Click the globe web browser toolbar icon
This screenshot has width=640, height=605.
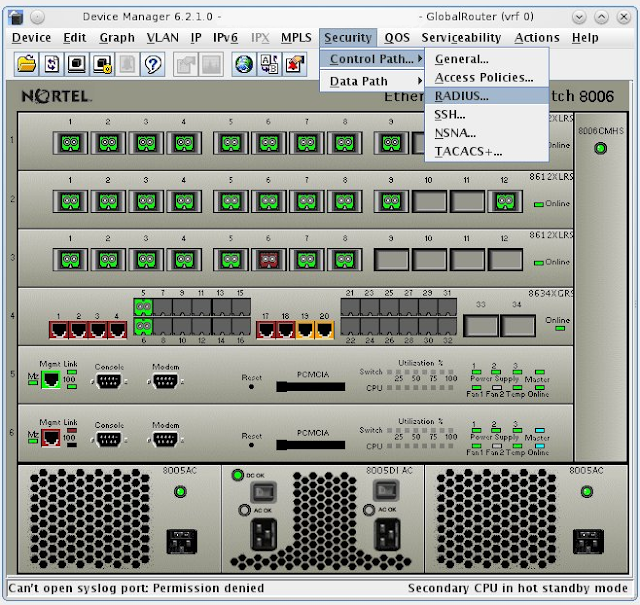pyautogui.click(x=244, y=64)
